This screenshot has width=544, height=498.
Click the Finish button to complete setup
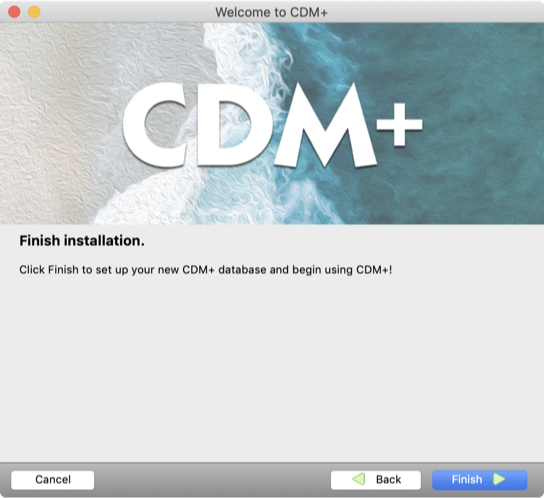click(479, 480)
